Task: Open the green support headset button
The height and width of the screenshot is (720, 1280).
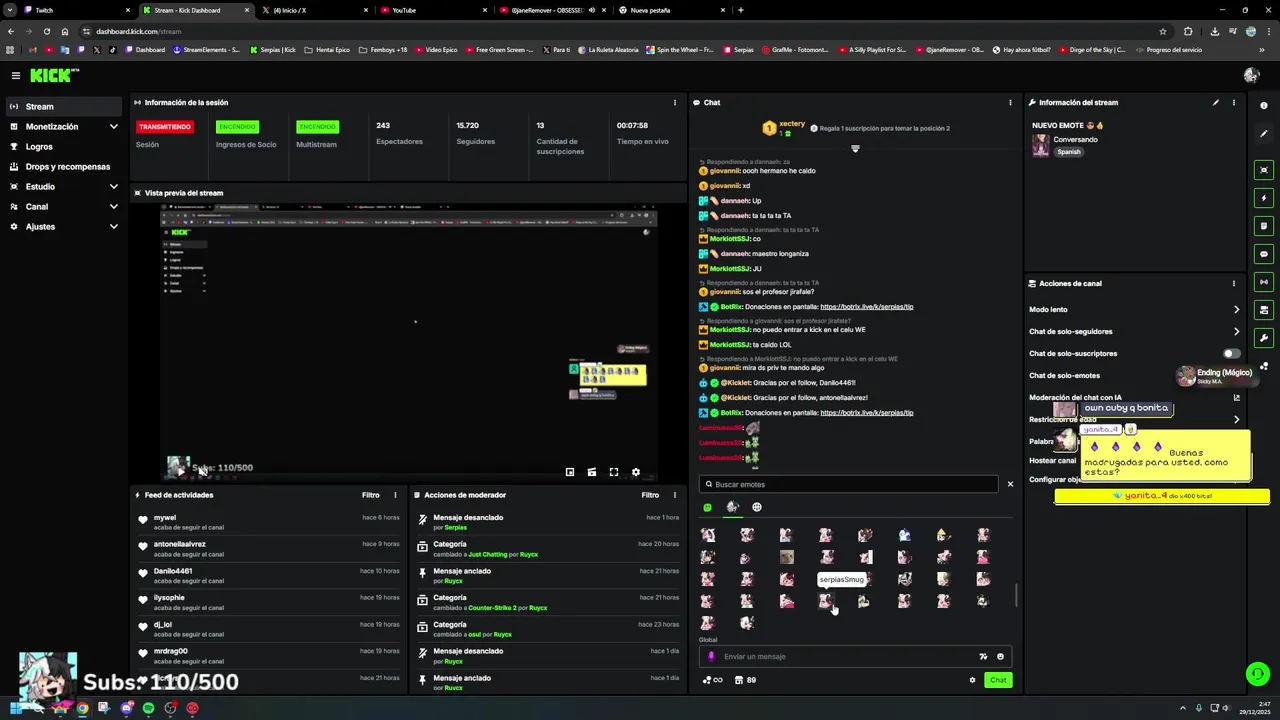Action: pos(1258,674)
